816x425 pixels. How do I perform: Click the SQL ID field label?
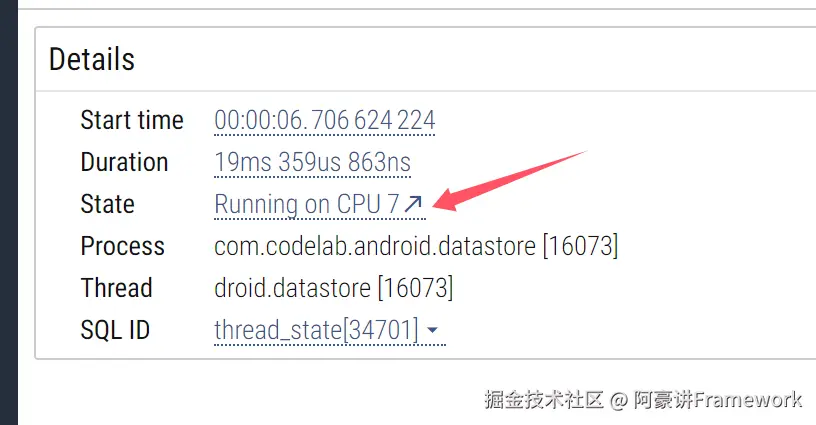click(x=115, y=330)
